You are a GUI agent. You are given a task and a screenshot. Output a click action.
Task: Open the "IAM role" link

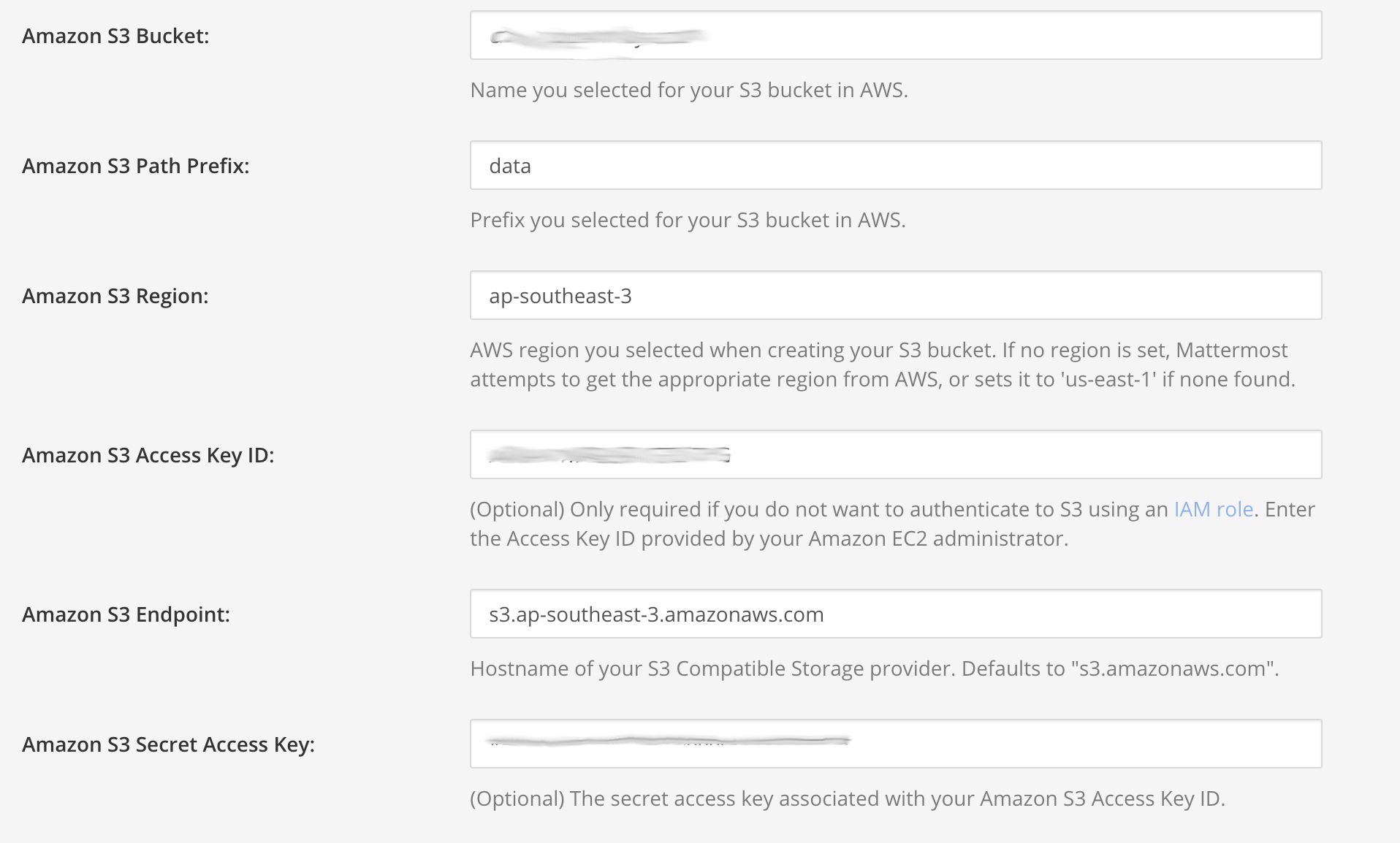(x=1212, y=509)
